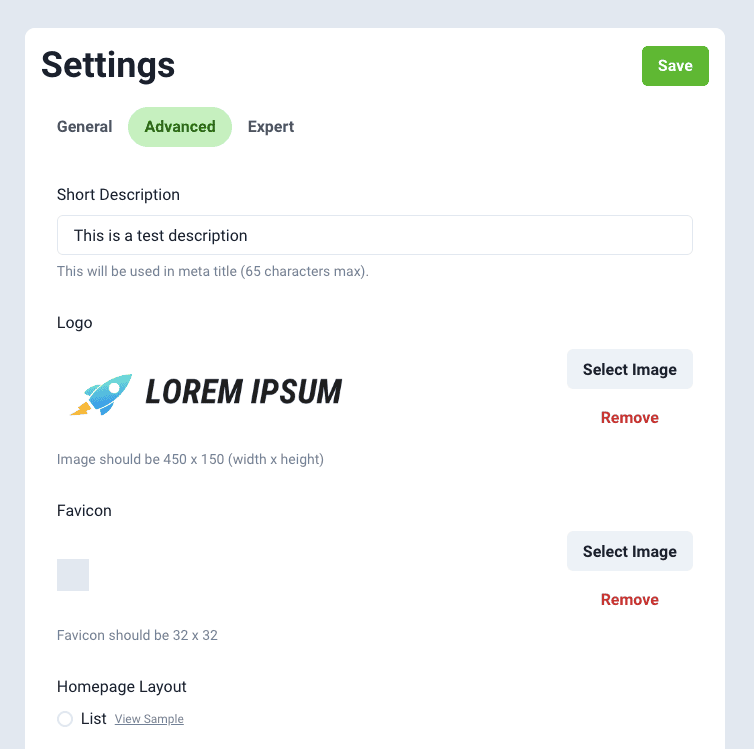Click the rocket icon in the logo

click(102, 394)
